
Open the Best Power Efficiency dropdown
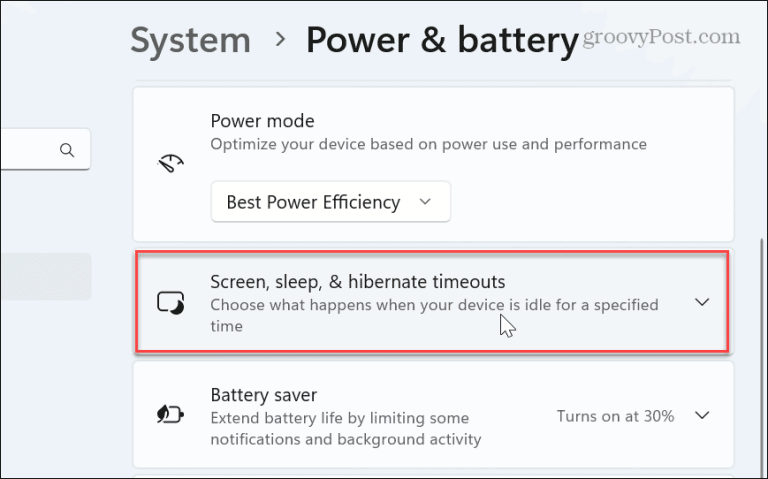click(331, 202)
